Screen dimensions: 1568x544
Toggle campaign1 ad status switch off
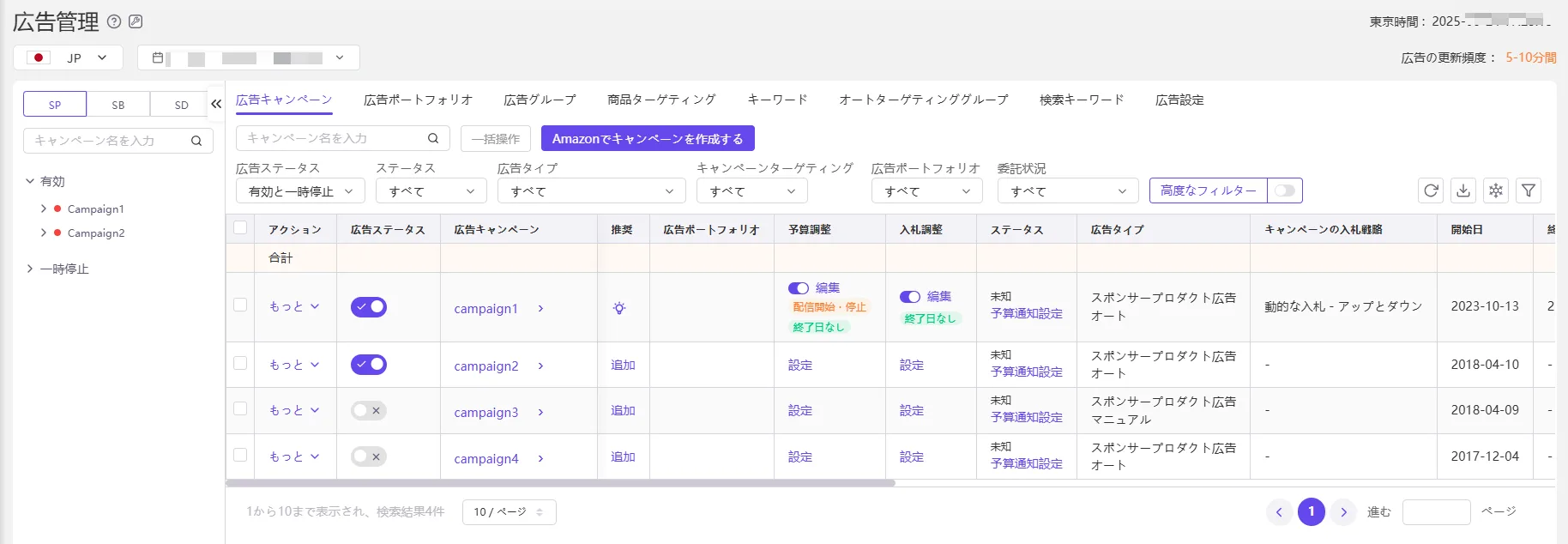(369, 307)
